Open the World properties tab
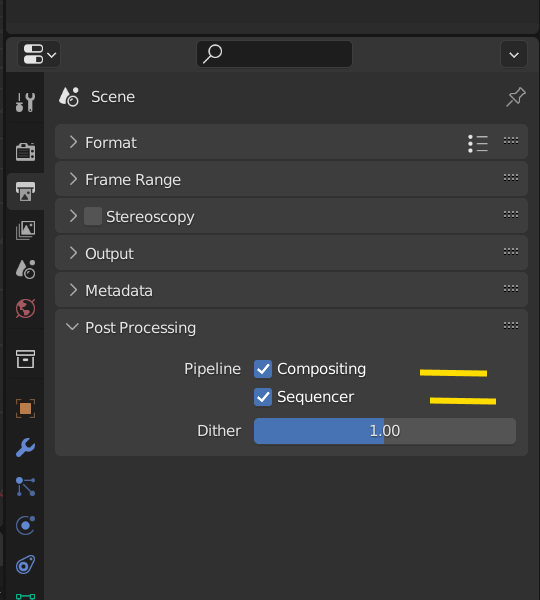540x600 pixels. [25, 308]
